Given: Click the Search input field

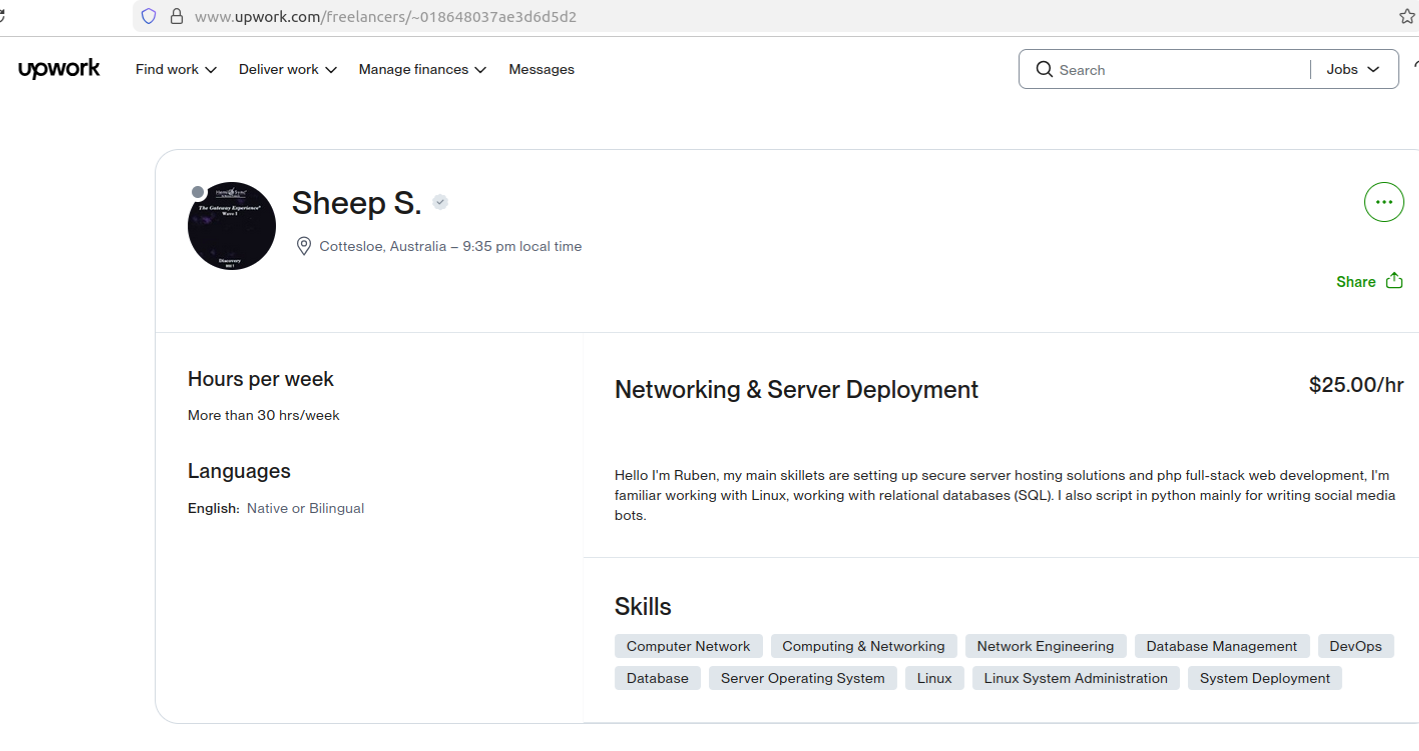Looking at the screenshot, I should click(1180, 70).
